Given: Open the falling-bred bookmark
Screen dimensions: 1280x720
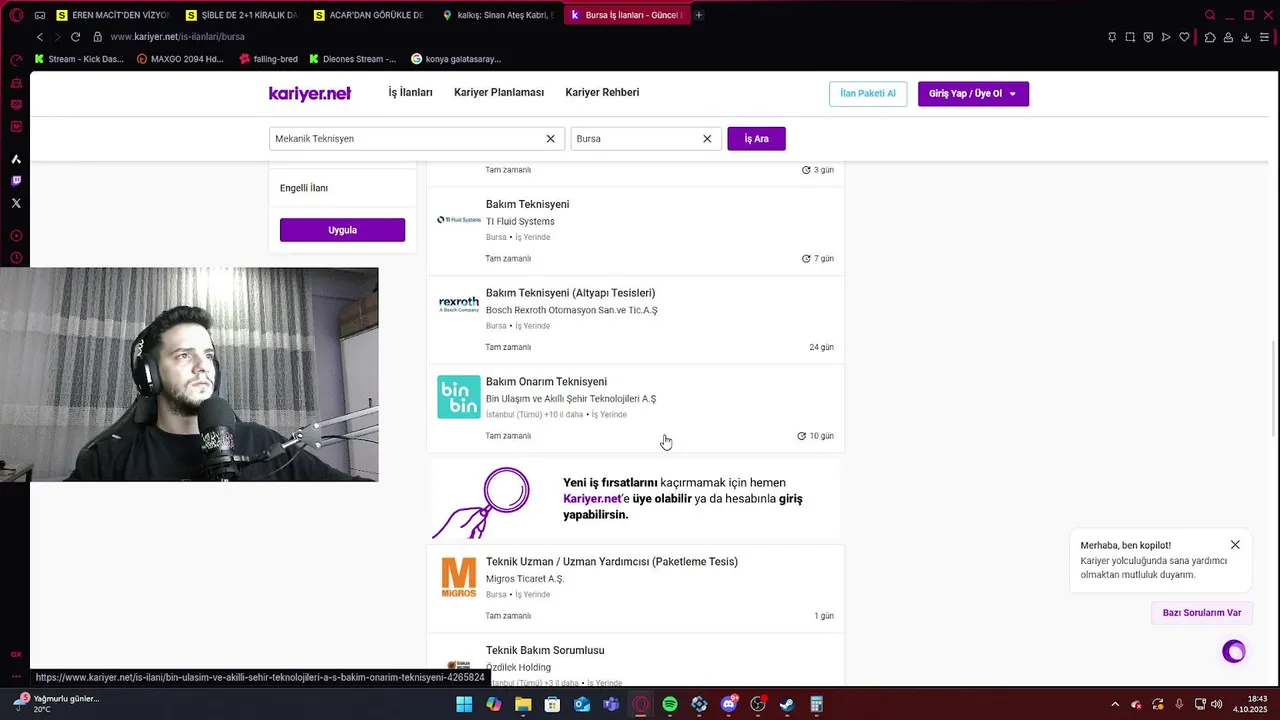Looking at the screenshot, I should (268, 59).
